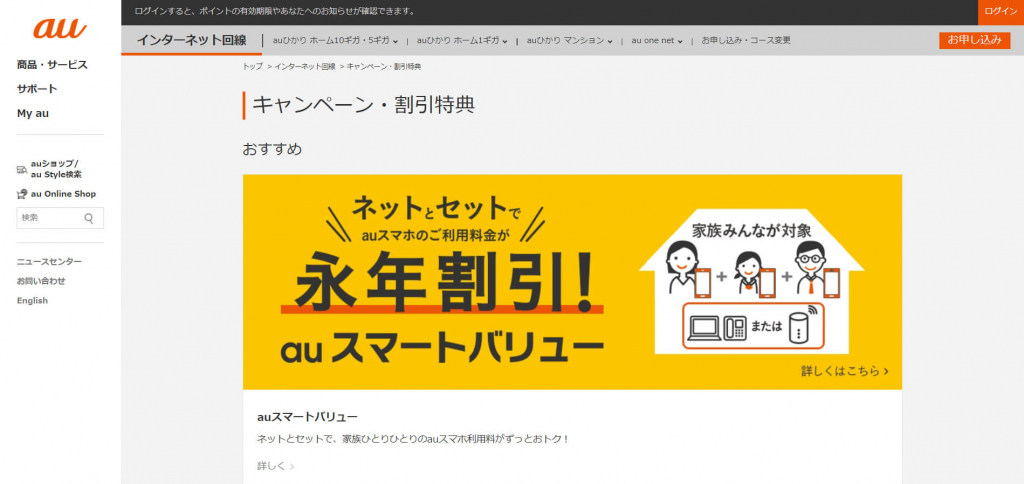Open お問い合わせ link
The width and height of the screenshot is (1024, 484).
point(41,281)
